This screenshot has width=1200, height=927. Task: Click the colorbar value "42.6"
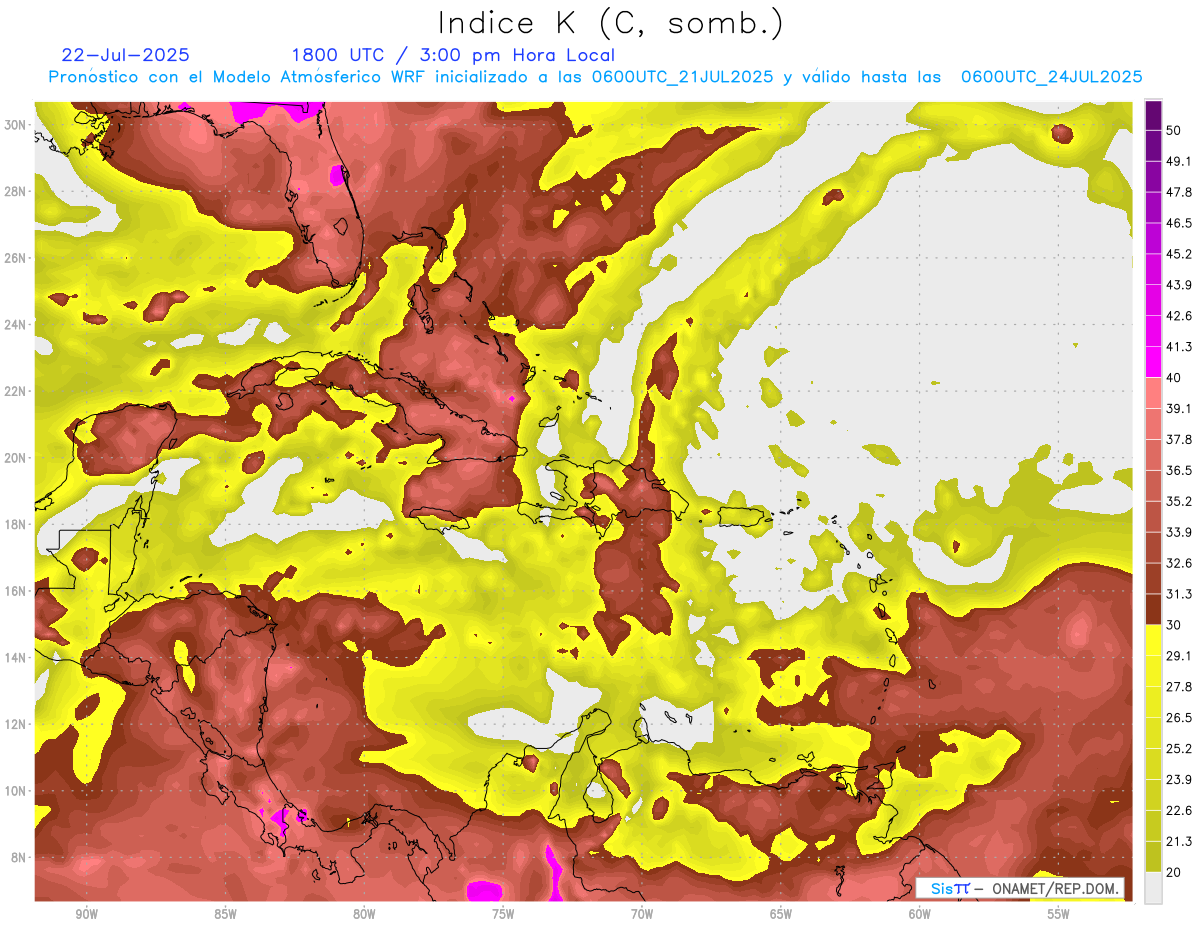(x=1179, y=316)
